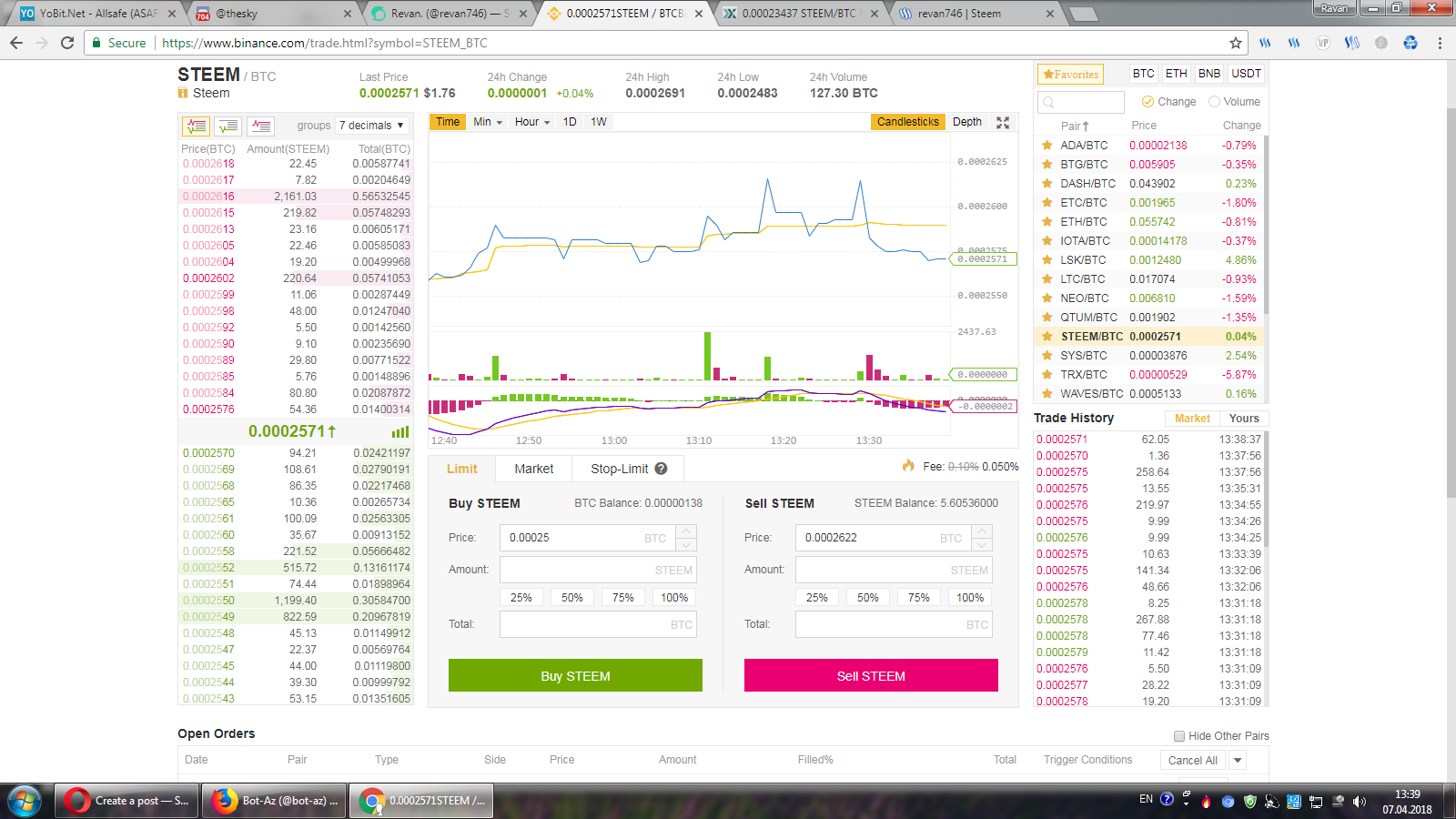Click the volume speaker tray icon
Viewport: 1456px width, 819px height.
pyautogui.click(x=1360, y=802)
